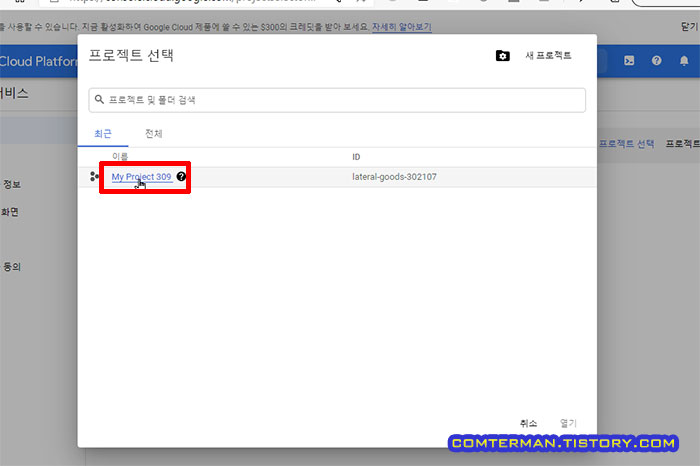This screenshot has width=700, height=466.
Task: Click the project icon left of My Project 309
Action: pyautogui.click(x=94, y=177)
